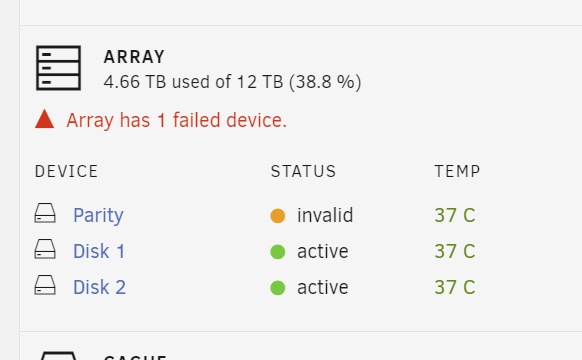The height and width of the screenshot is (360, 582).
Task: Click the STATUS column header
Action: coord(303,171)
